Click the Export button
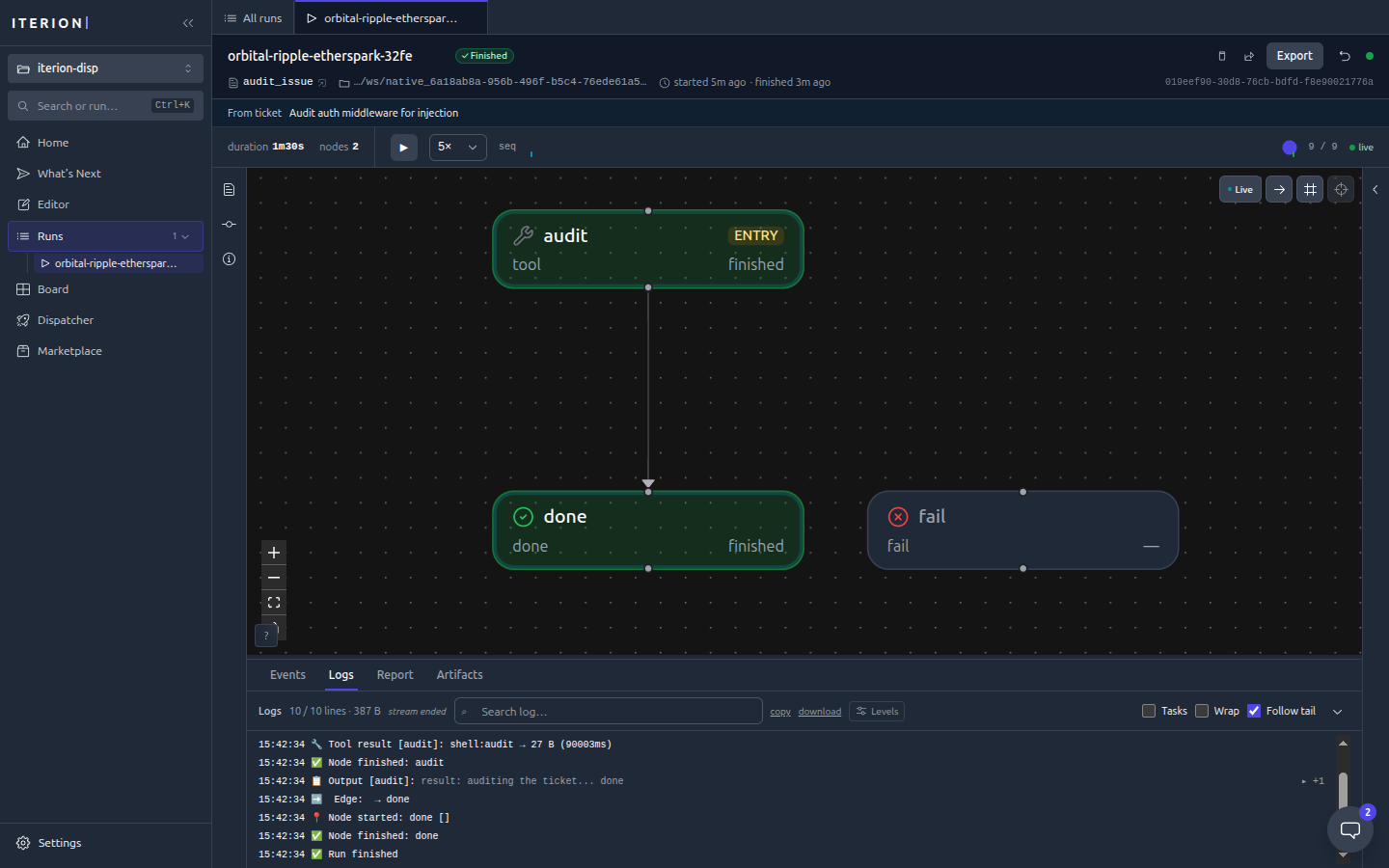 (x=1294, y=56)
